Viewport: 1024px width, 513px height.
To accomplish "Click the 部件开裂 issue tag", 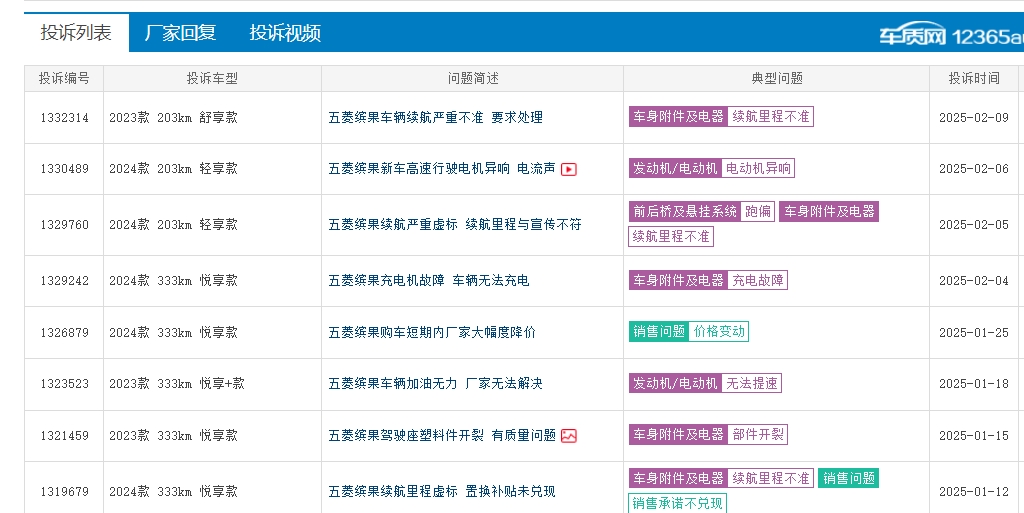I will [758, 435].
